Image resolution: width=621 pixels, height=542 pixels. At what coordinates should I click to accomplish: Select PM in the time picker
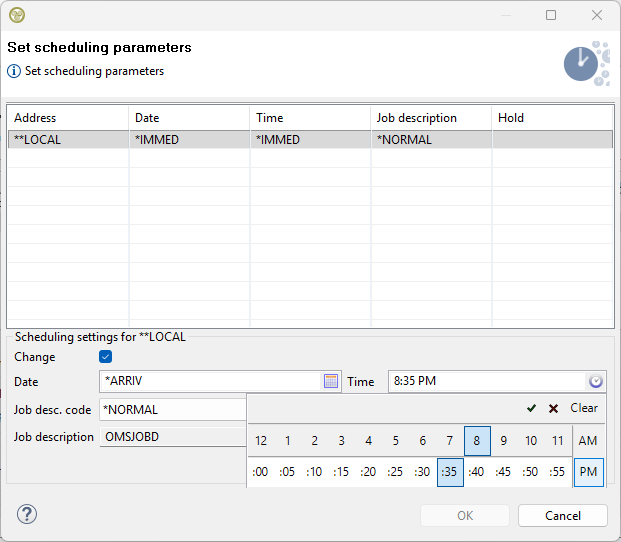pyautogui.click(x=588, y=472)
